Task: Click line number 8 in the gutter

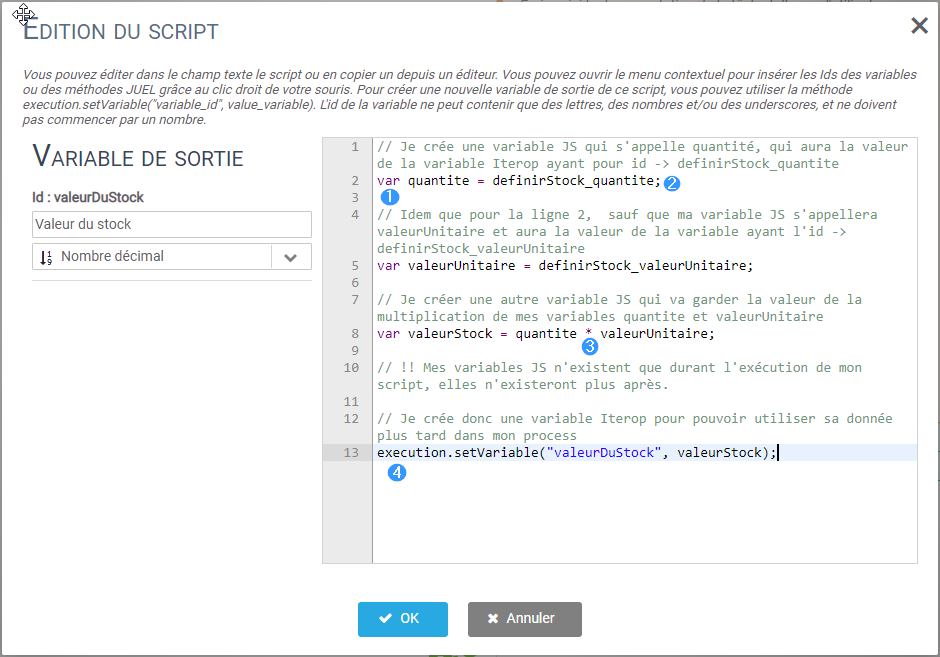Action: [x=354, y=334]
